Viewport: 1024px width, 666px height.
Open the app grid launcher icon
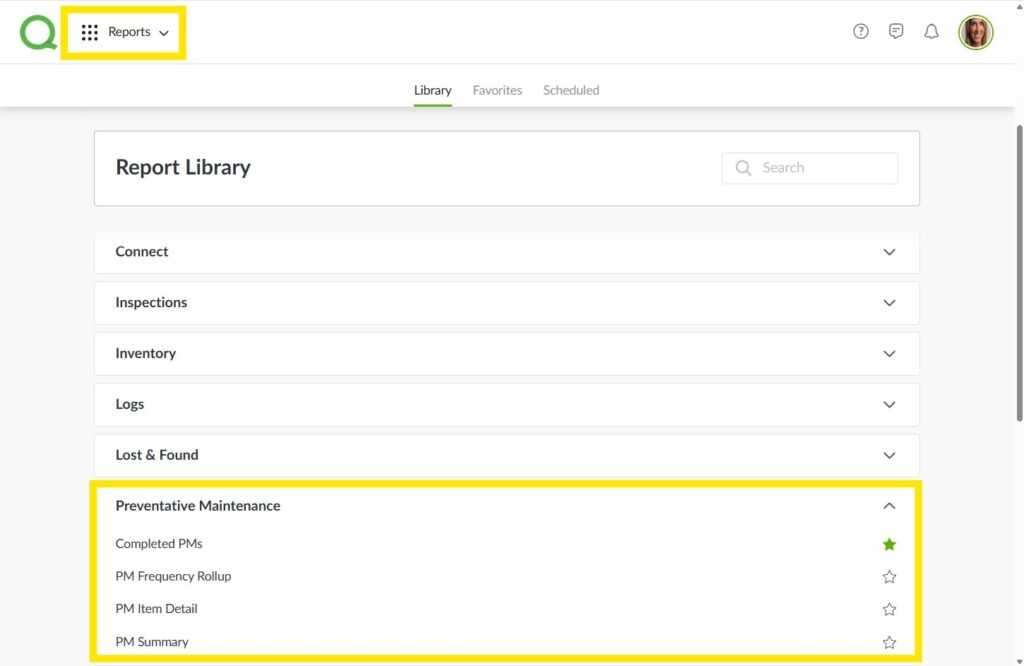pyautogui.click(x=90, y=32)
